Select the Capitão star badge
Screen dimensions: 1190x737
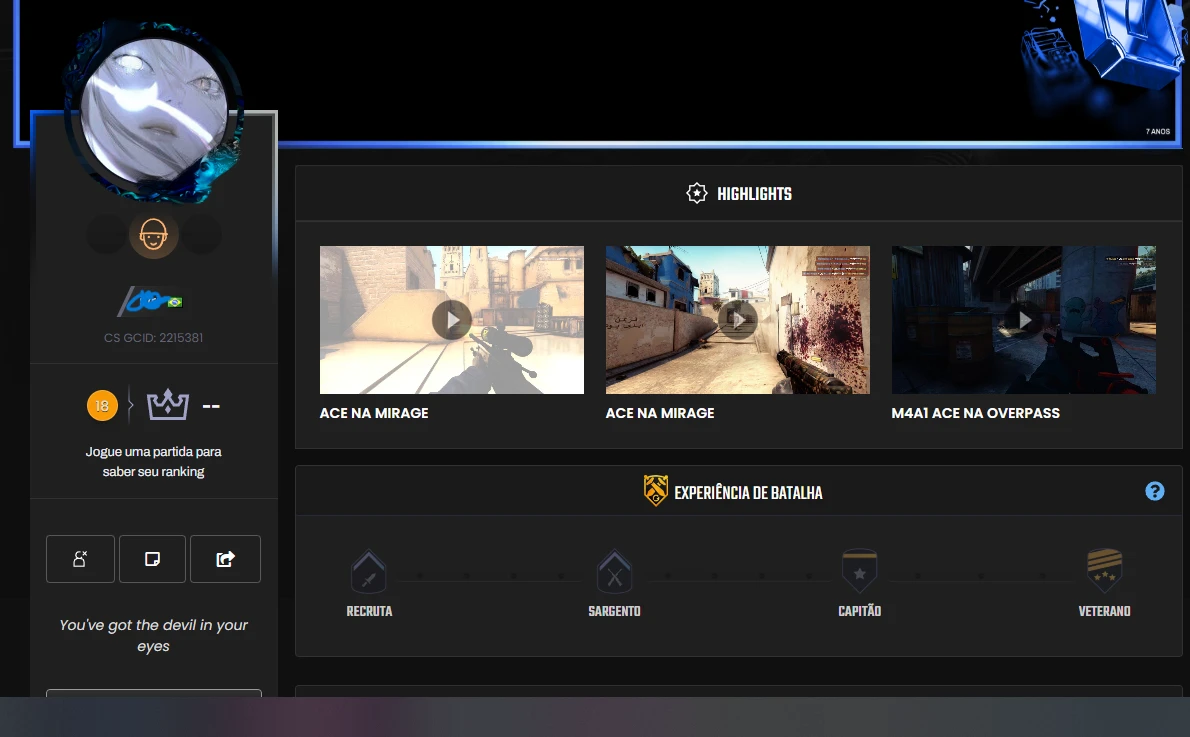859,572
